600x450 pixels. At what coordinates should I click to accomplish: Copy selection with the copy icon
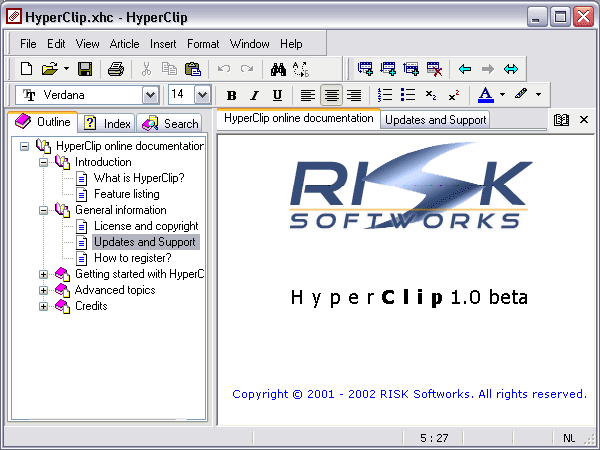(169, 69)
